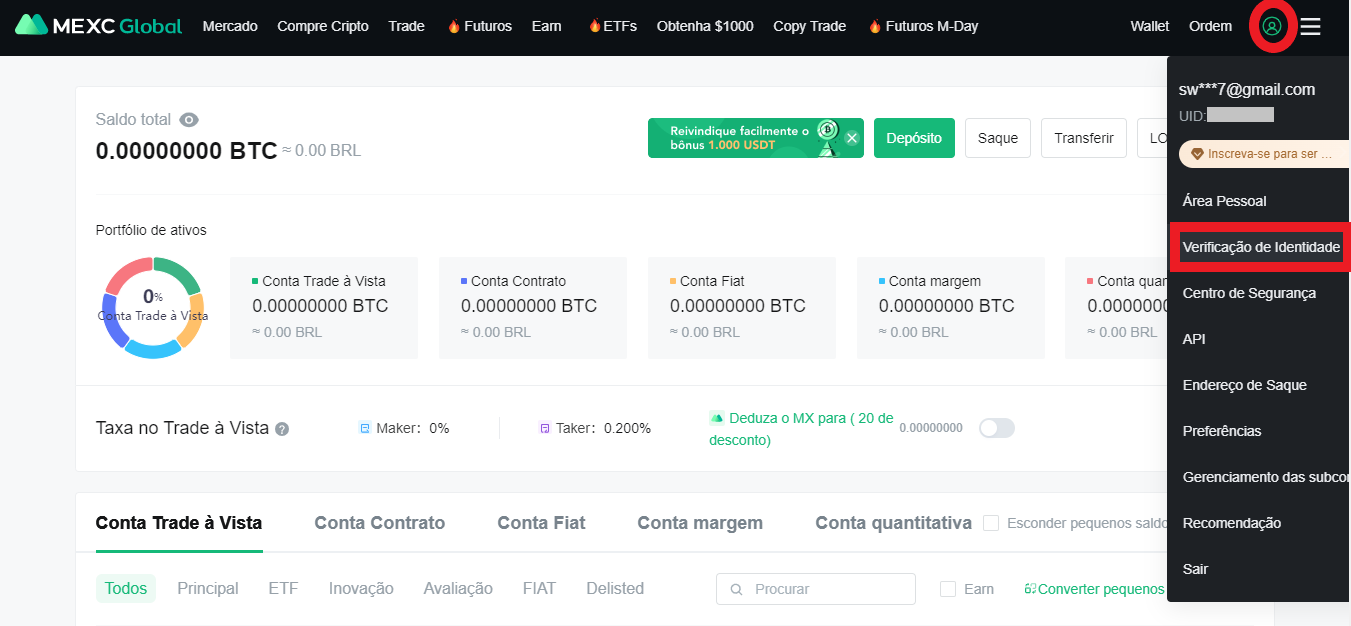
Task: Check the Esconder pequenos saldos box
Action: (x=991, y=523)
